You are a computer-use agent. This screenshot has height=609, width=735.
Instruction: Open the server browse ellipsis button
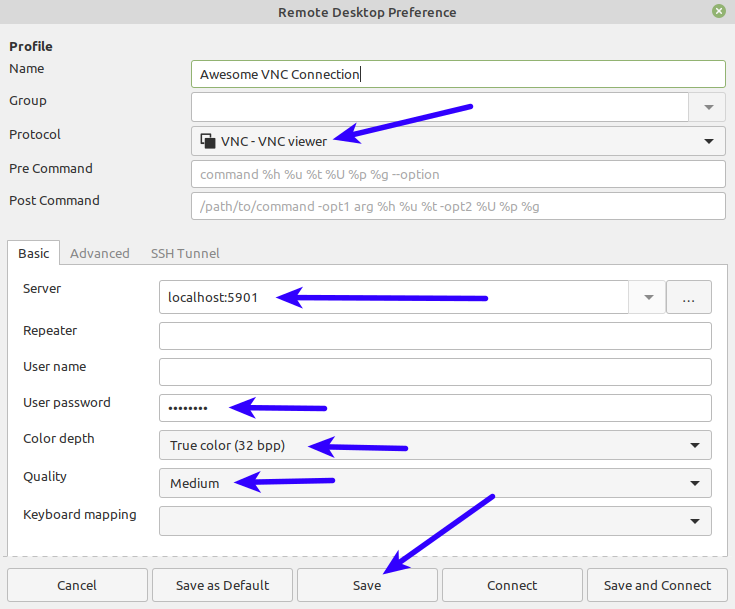689,297
